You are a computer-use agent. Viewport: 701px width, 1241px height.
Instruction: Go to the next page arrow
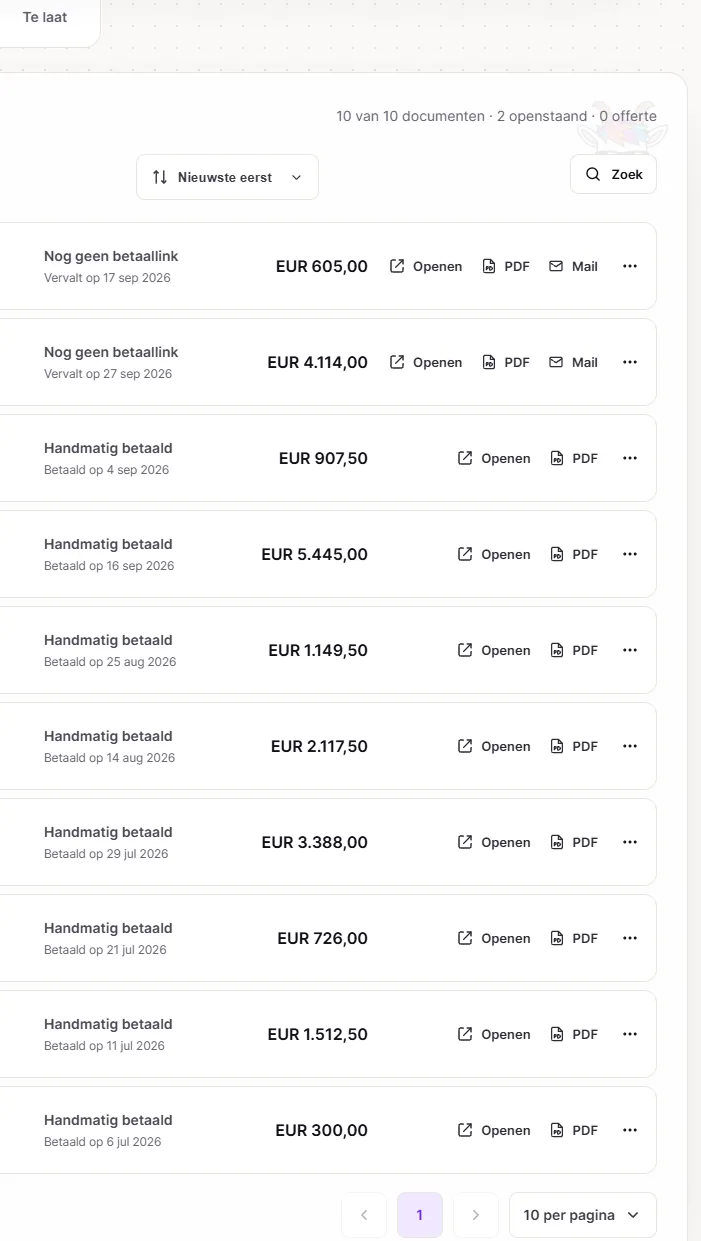[476, 1215]
